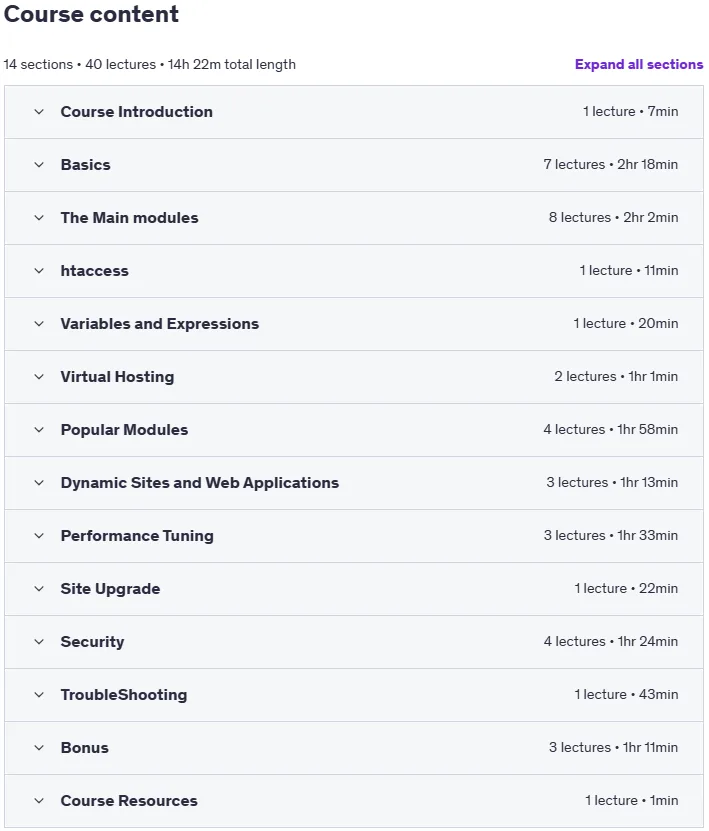Toggle the Virtual Hosting chevron arrow
The image size is (709, 831).
(x=39, y=377)
